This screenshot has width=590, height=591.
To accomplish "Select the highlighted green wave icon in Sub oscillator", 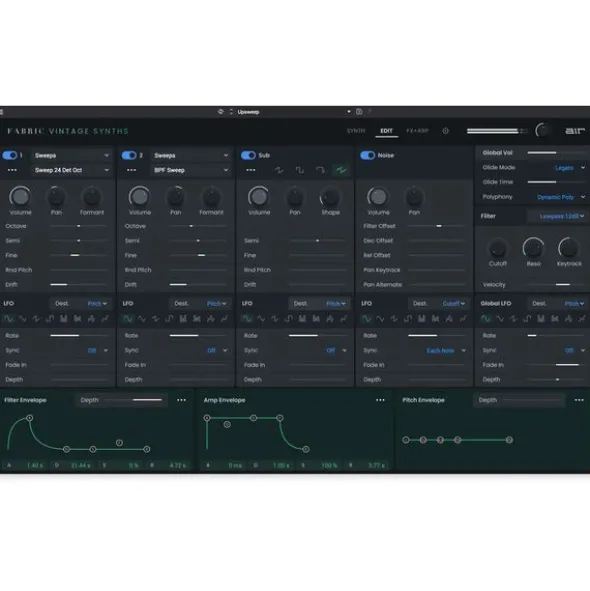I will pyautogui.click(x=341, y=170).
